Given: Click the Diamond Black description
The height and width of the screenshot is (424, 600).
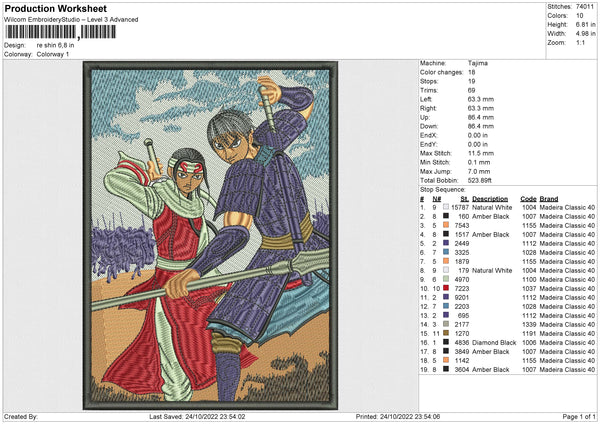Looking at the screenshot, I should coord(494,342).
